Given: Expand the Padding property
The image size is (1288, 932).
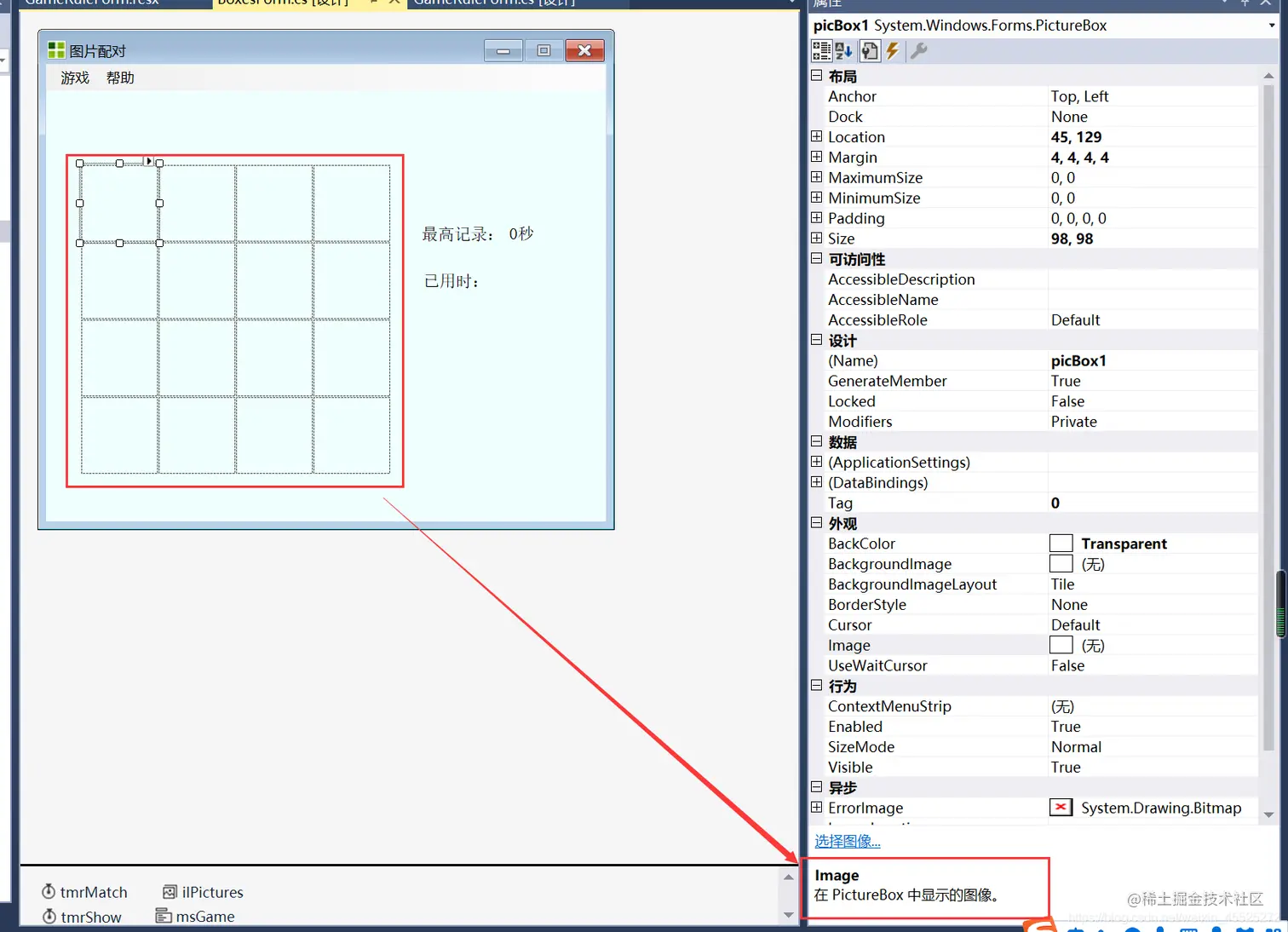Looking at the screenshot, I should (816, 218).
